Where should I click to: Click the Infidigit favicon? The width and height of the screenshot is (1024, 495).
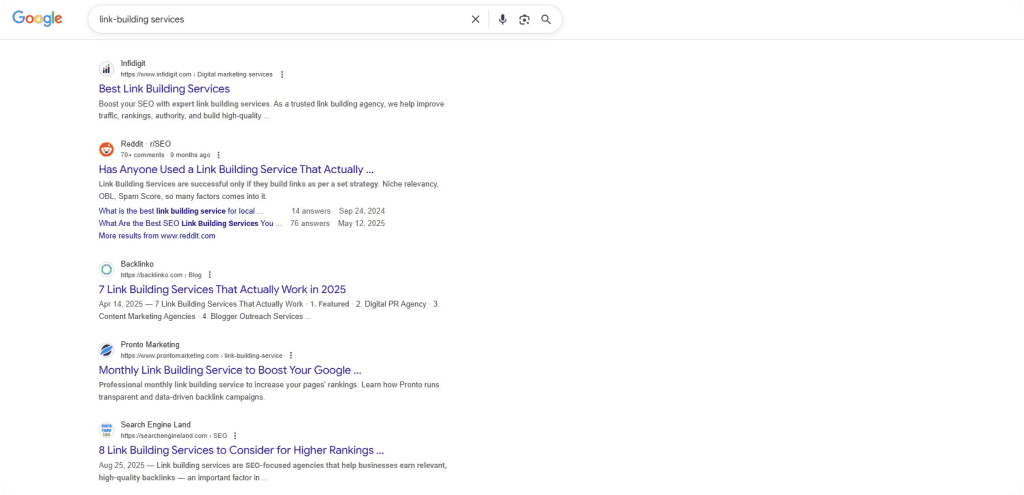(x=106, y=69)
